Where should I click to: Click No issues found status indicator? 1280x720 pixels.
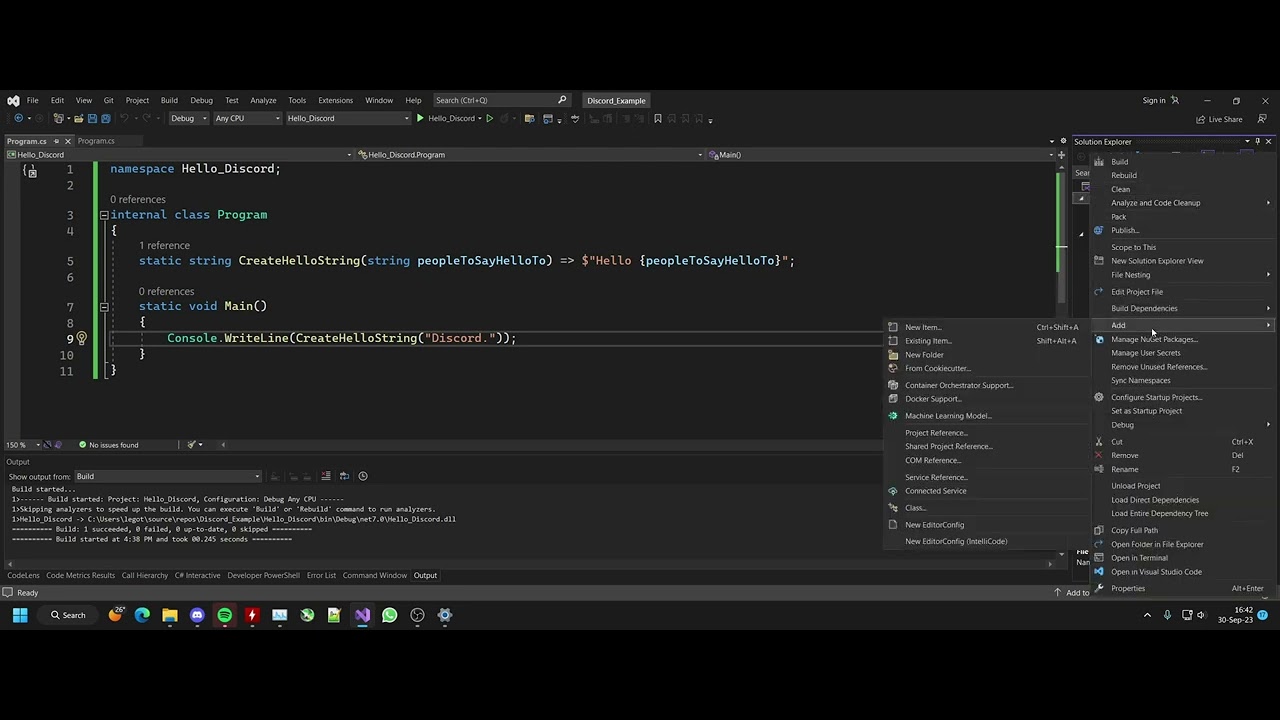point(107,444)
